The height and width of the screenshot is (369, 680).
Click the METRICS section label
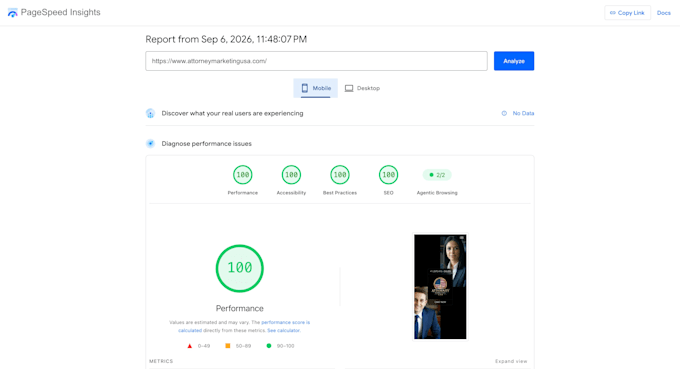161,361
